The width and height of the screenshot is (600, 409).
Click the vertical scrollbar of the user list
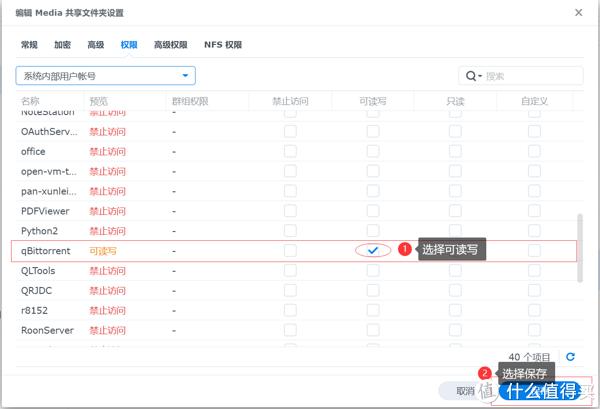pos(580,248)
